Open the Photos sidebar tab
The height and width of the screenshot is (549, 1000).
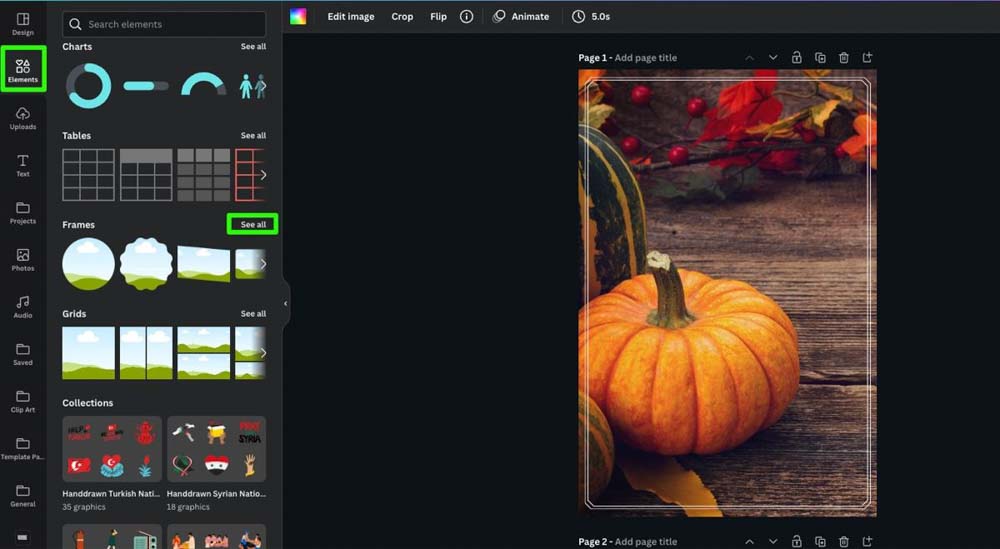(23, 260)
